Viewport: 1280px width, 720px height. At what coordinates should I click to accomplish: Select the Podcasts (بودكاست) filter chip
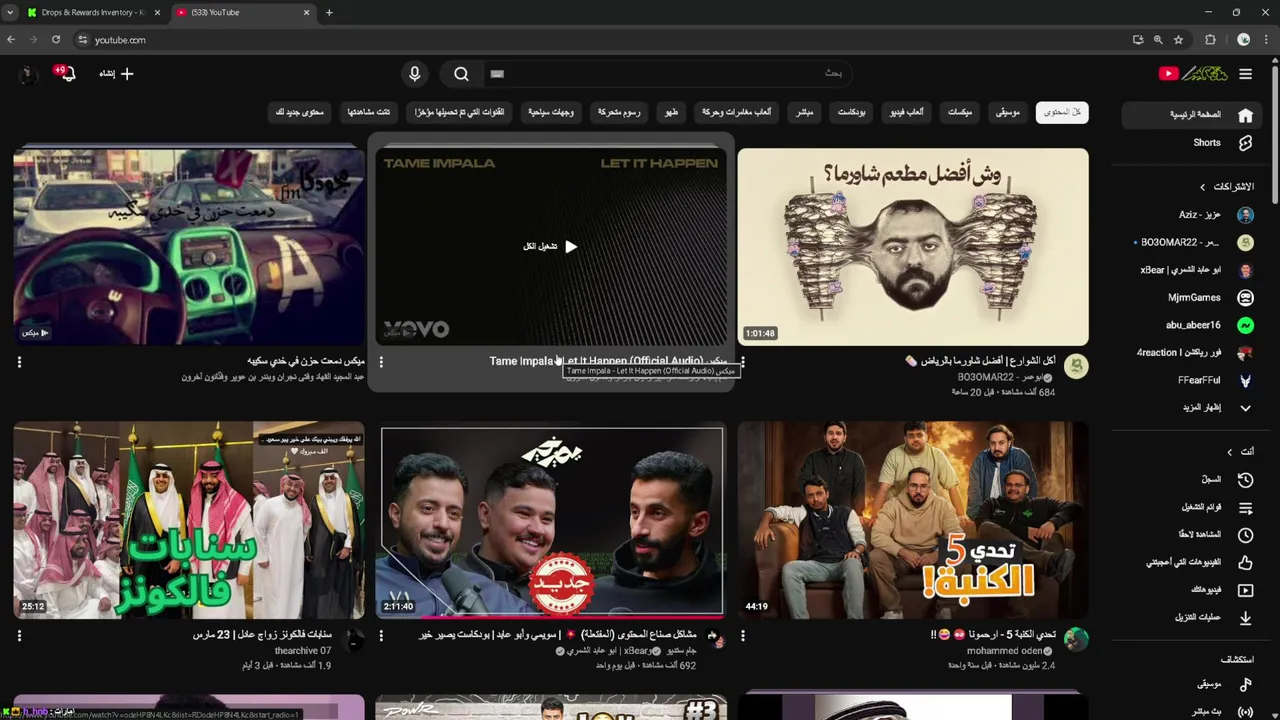tap(852, 112)
